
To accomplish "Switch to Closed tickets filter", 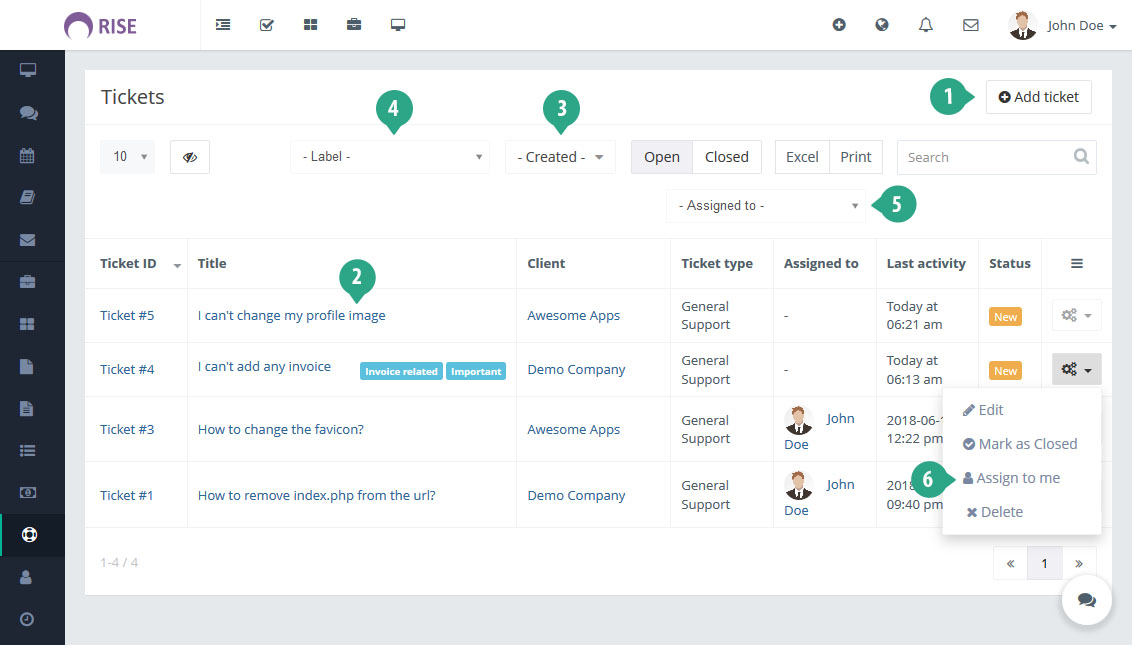I will (x=726, y=157).
